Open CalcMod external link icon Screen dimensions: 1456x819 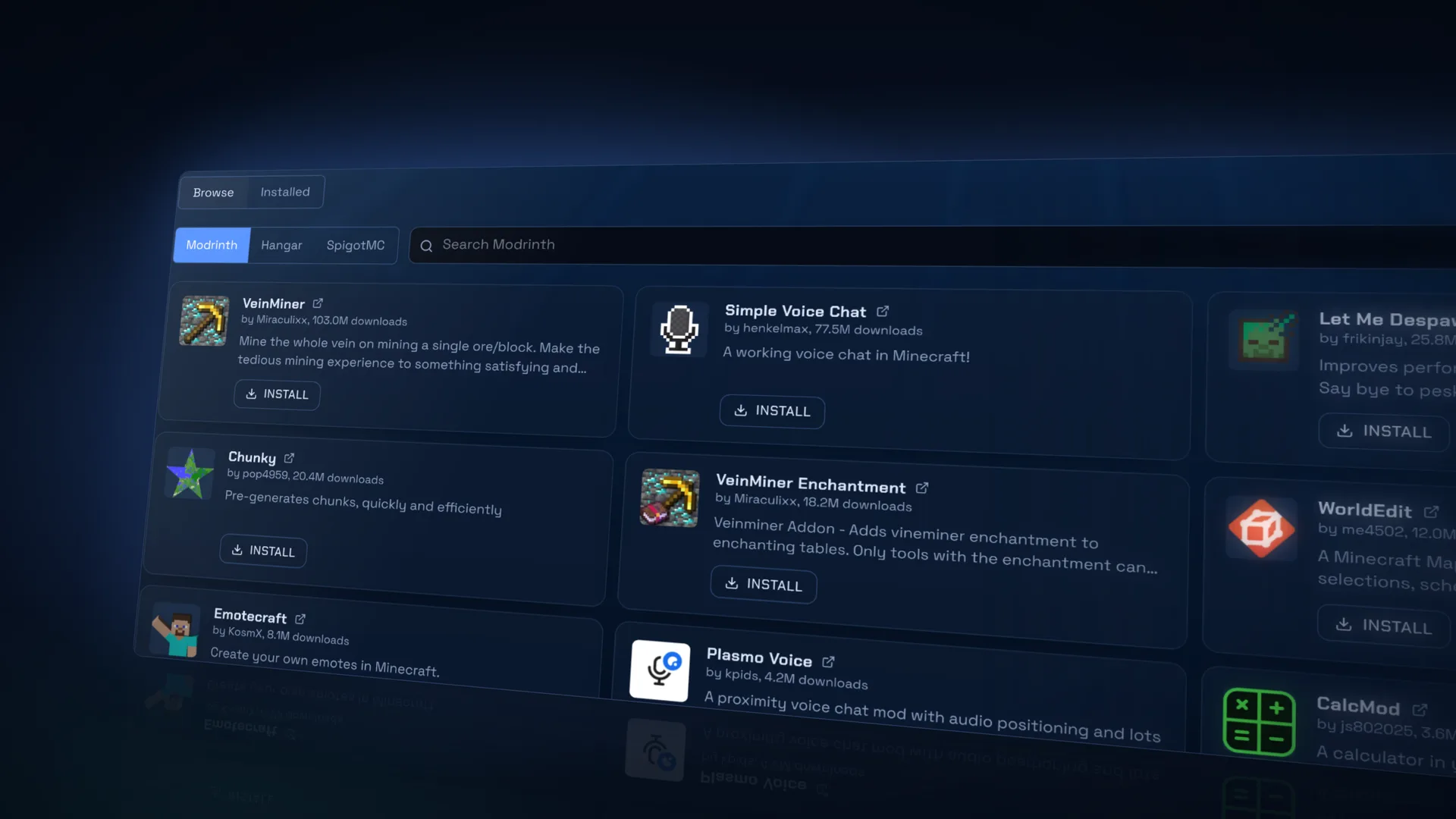1420,710
